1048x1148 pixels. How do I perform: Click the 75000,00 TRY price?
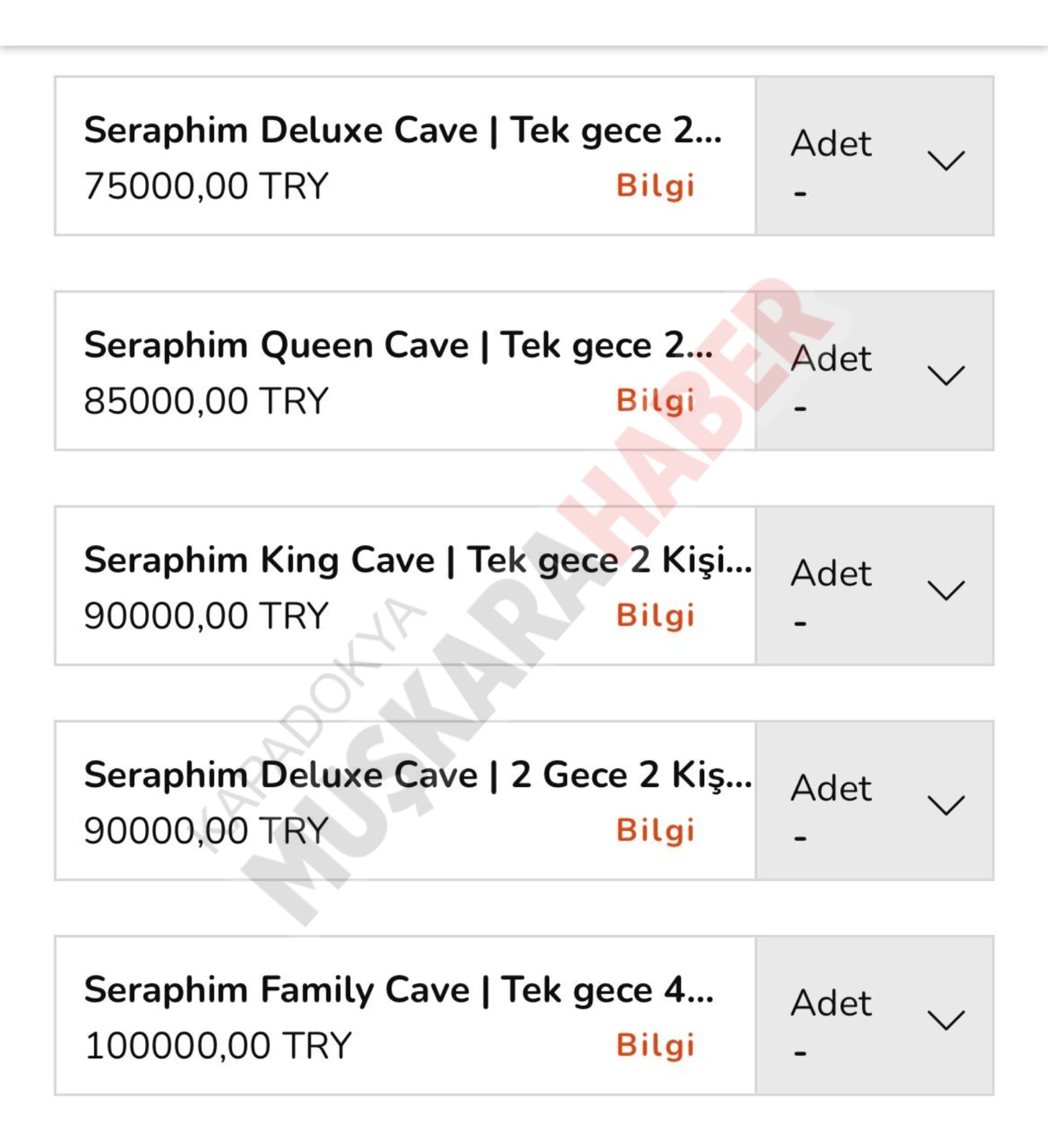pyautogui.click(x=206, y=186)
